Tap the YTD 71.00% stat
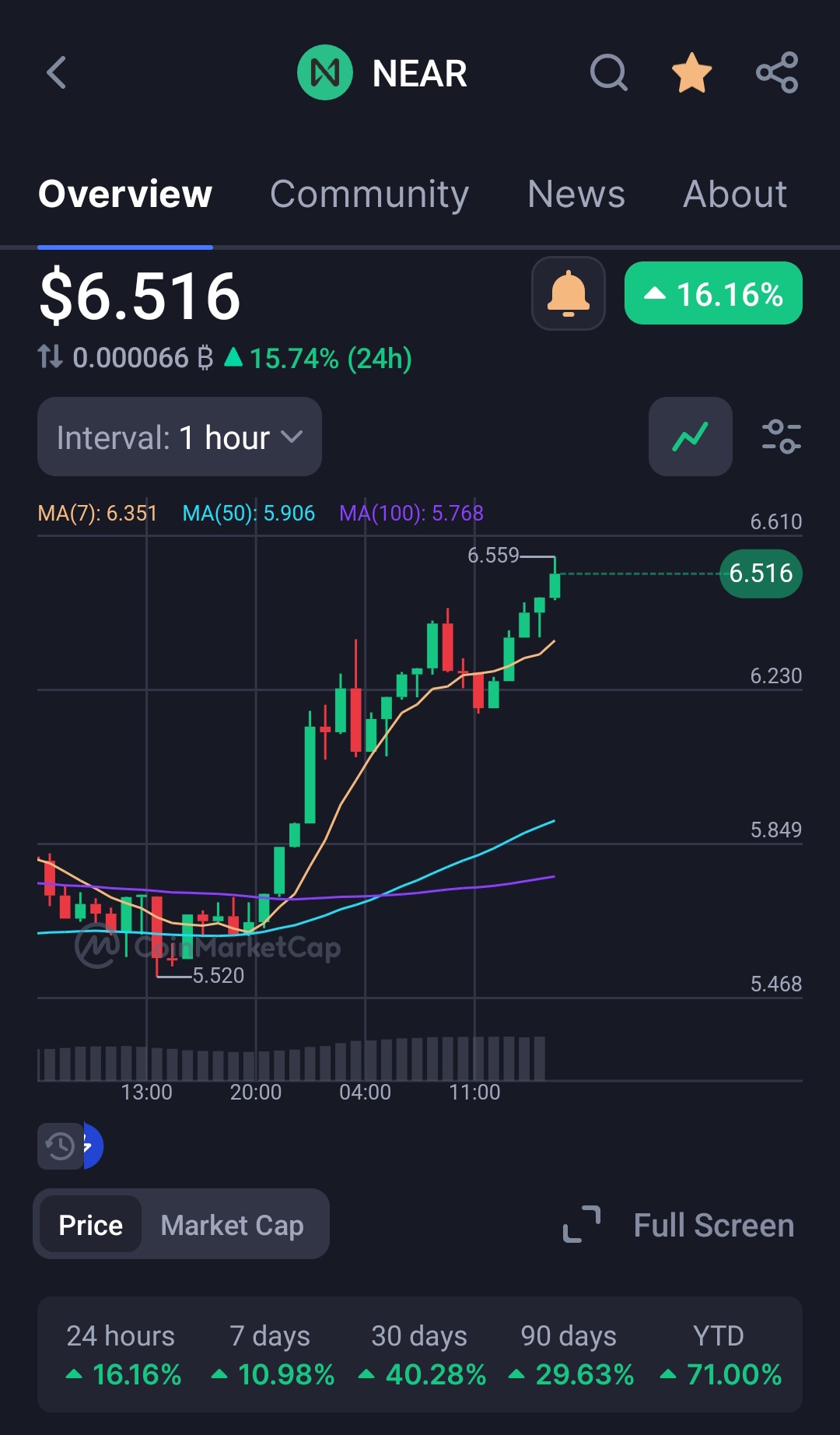Viewport: 840px width, 1435px height. click(719, 1355)
